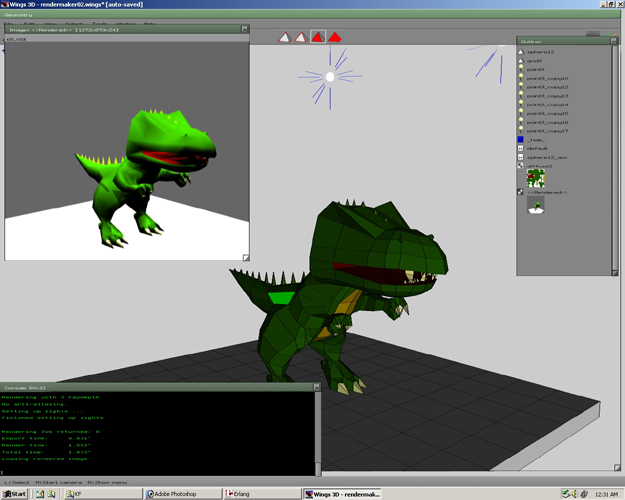Switch to the KF taskbar window
The width and height of the screenshot is (625, 500).
click(103, 494)
